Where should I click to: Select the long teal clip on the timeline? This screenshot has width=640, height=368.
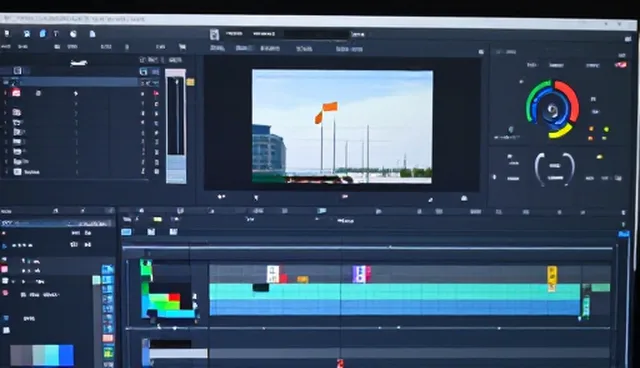pyautogui.click(x=394, y=291)
